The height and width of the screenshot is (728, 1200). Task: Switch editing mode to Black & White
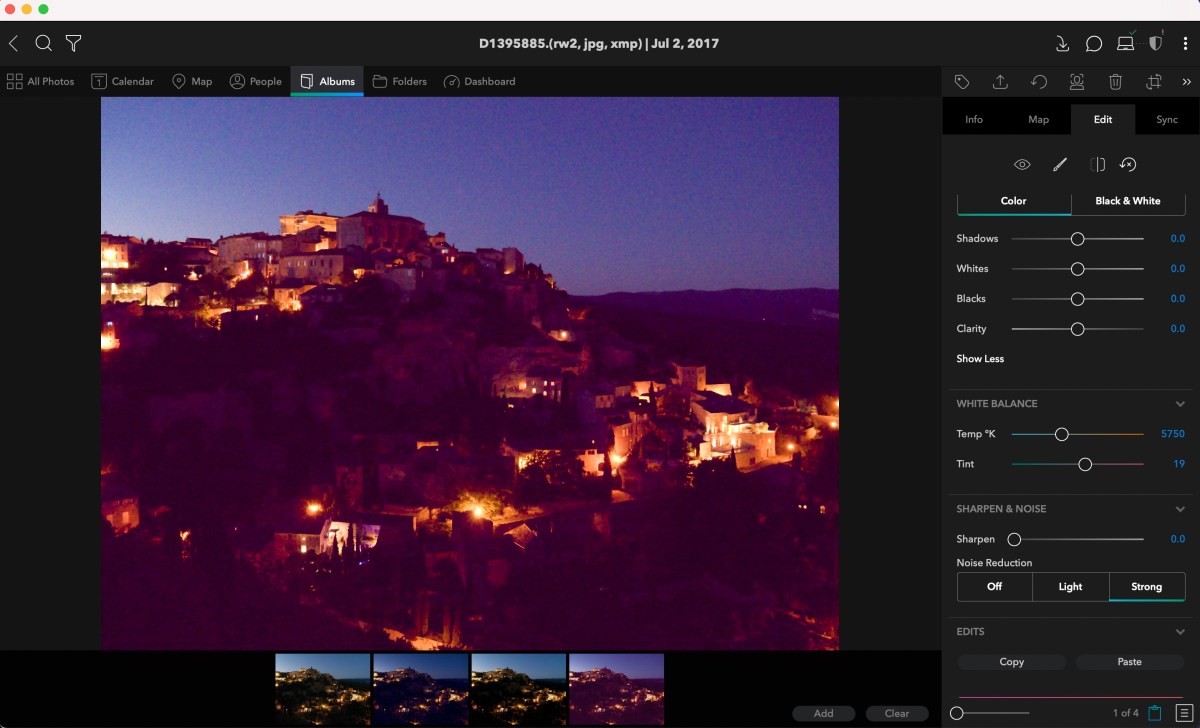1128,201
